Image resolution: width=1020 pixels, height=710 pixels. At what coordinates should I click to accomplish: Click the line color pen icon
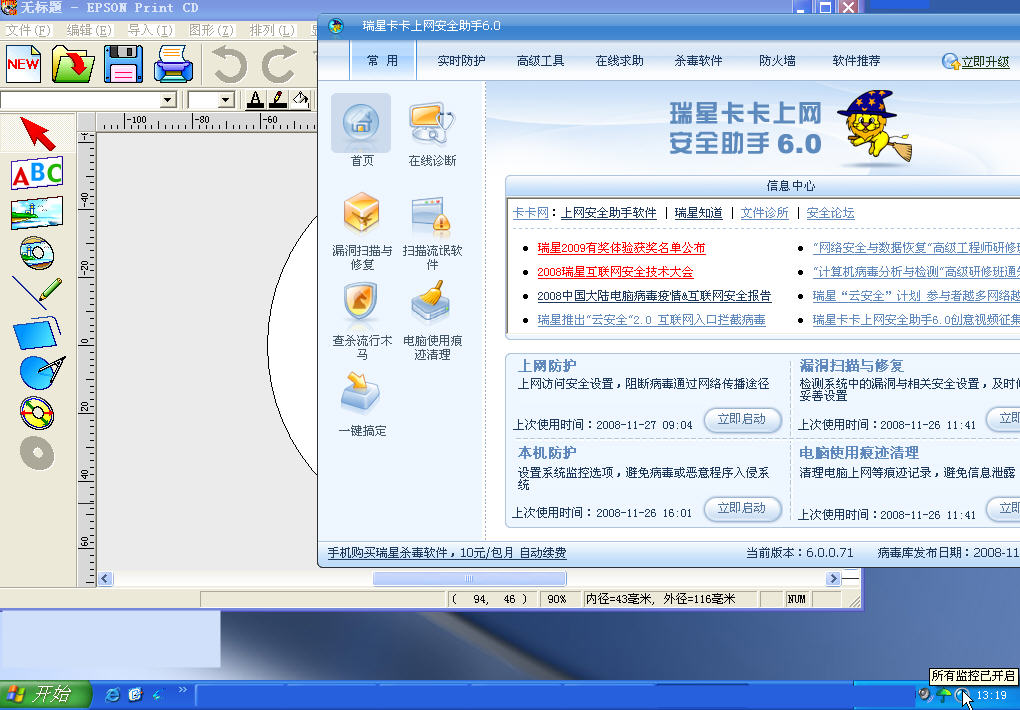278,100
